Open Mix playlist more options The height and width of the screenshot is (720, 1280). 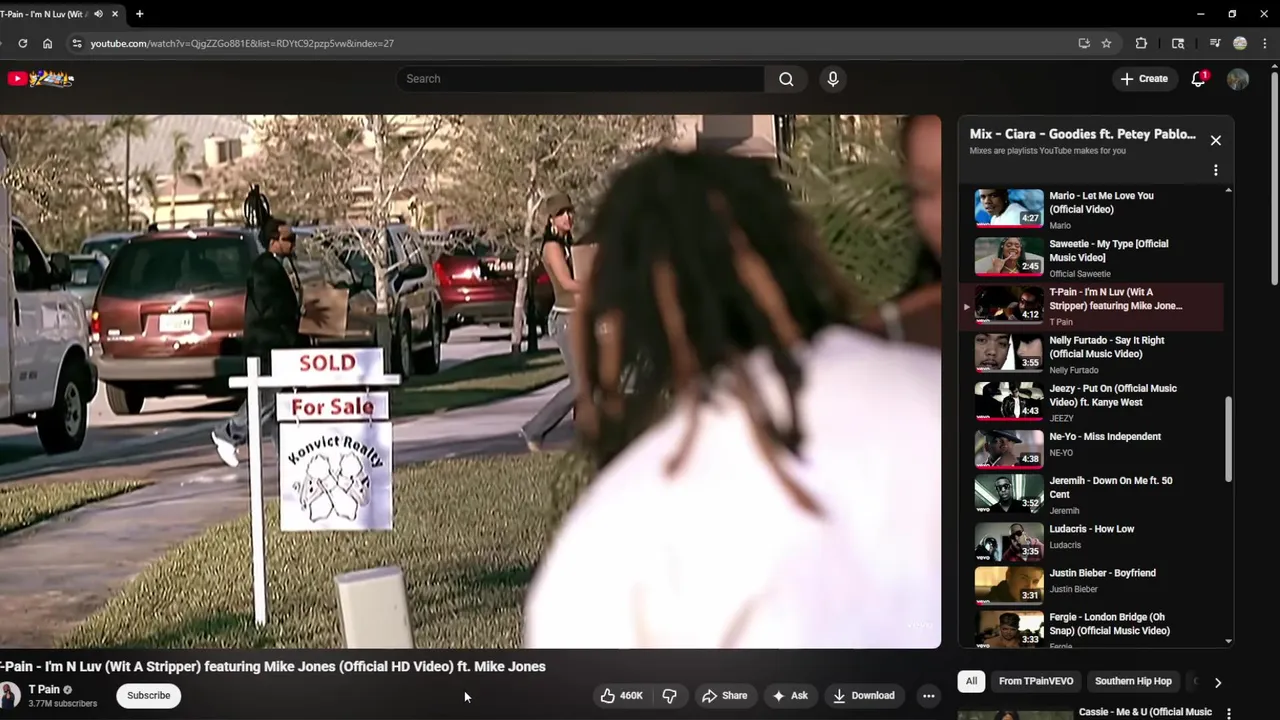[1215, 171]
